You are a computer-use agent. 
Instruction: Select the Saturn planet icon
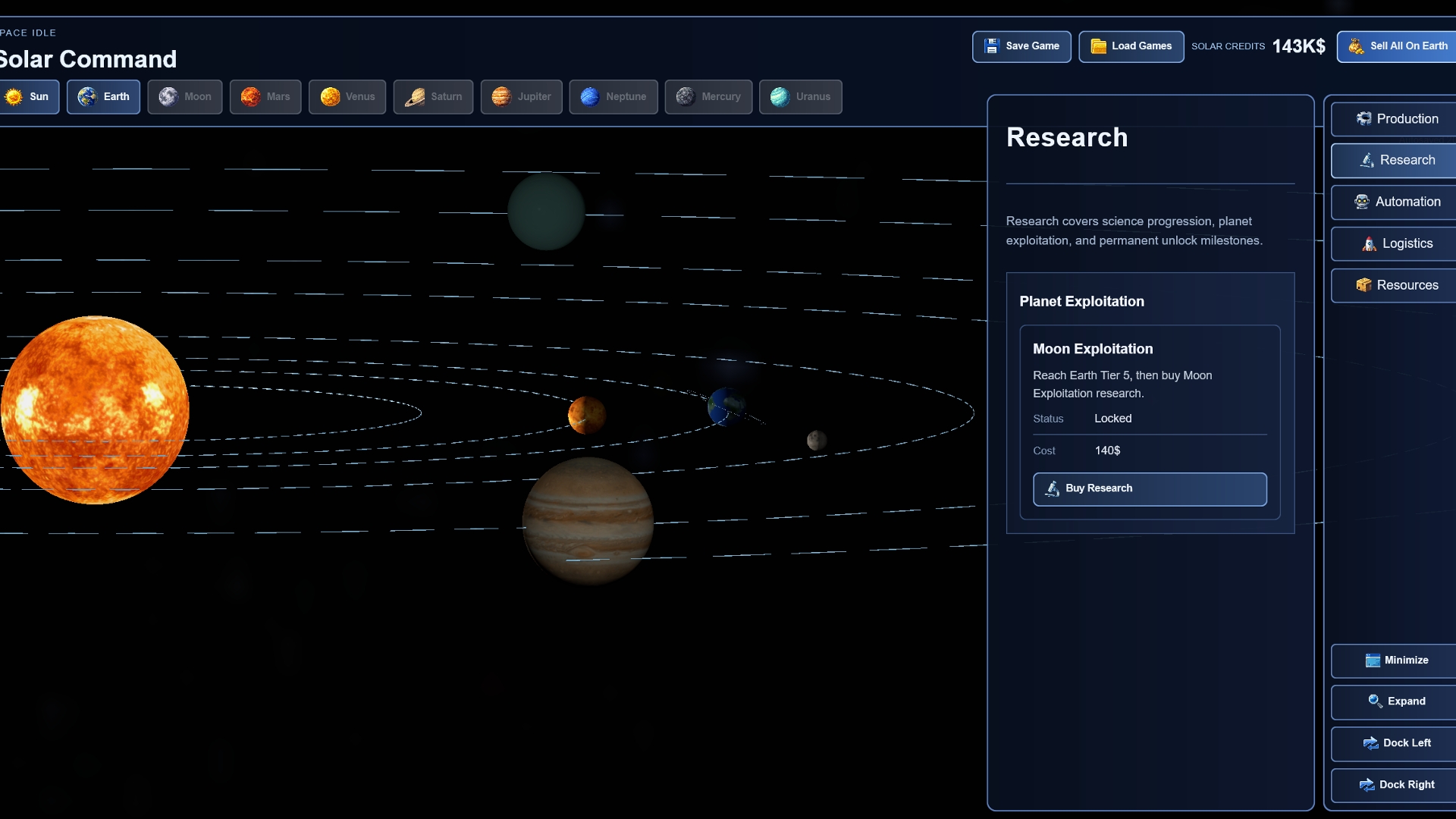coord(415,97)
